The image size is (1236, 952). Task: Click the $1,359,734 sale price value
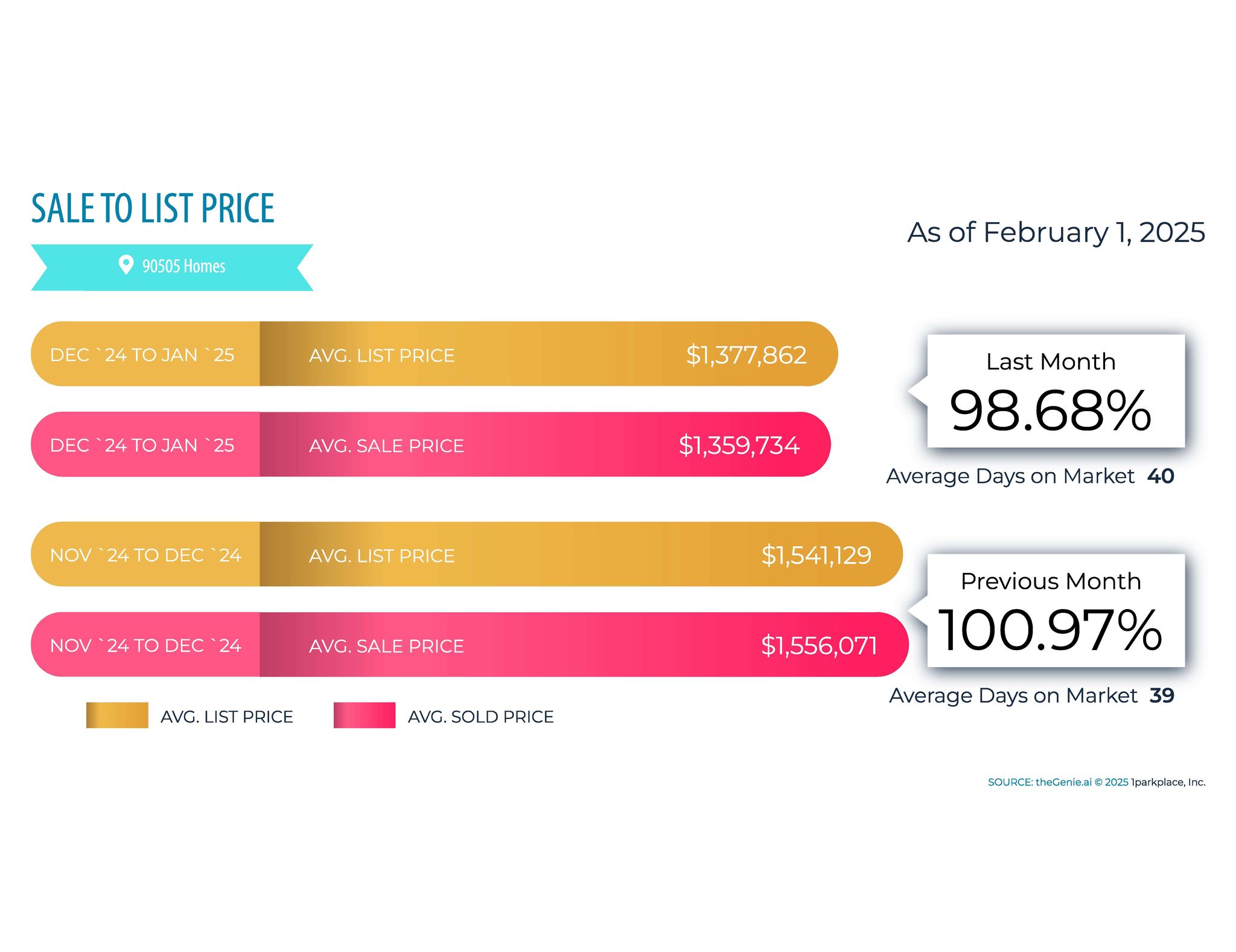coord(739,446)
